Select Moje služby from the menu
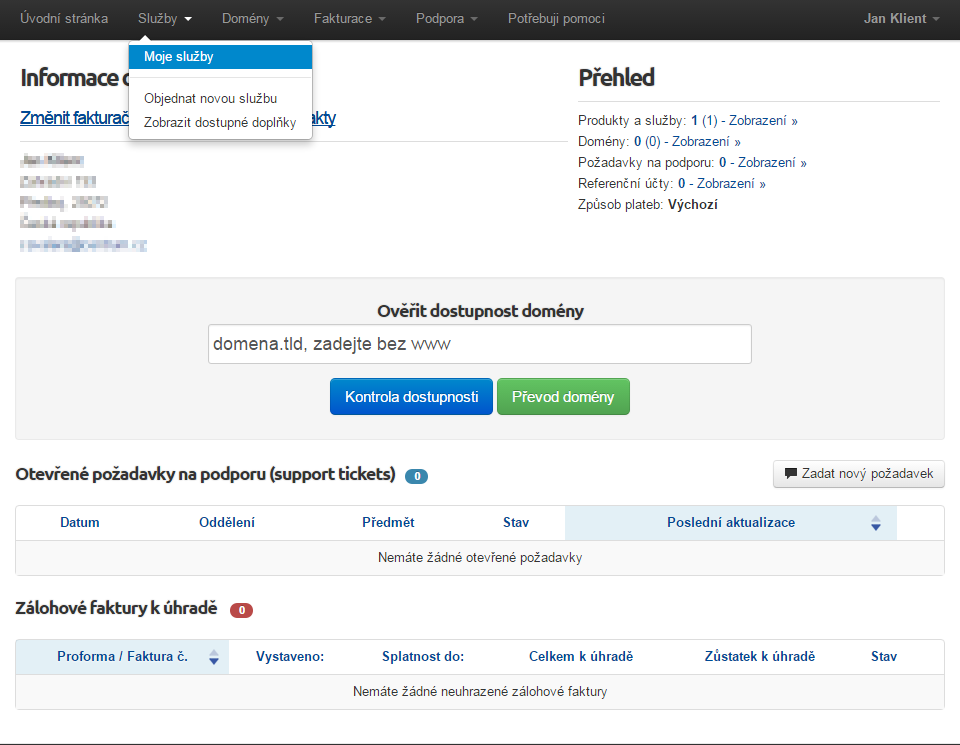960x745 pixels. point(179,57)
